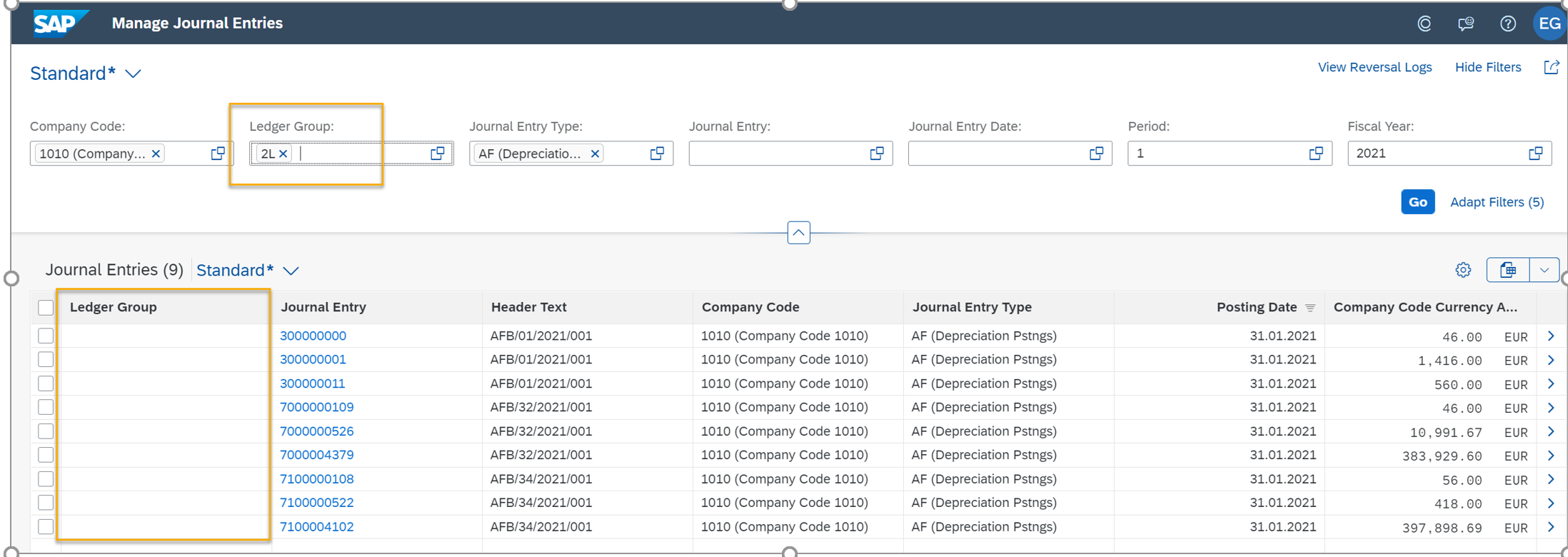Open details arrow for entry 7000004379
The width and height of the screenshot is (1568, 557).
(1551, 456)
